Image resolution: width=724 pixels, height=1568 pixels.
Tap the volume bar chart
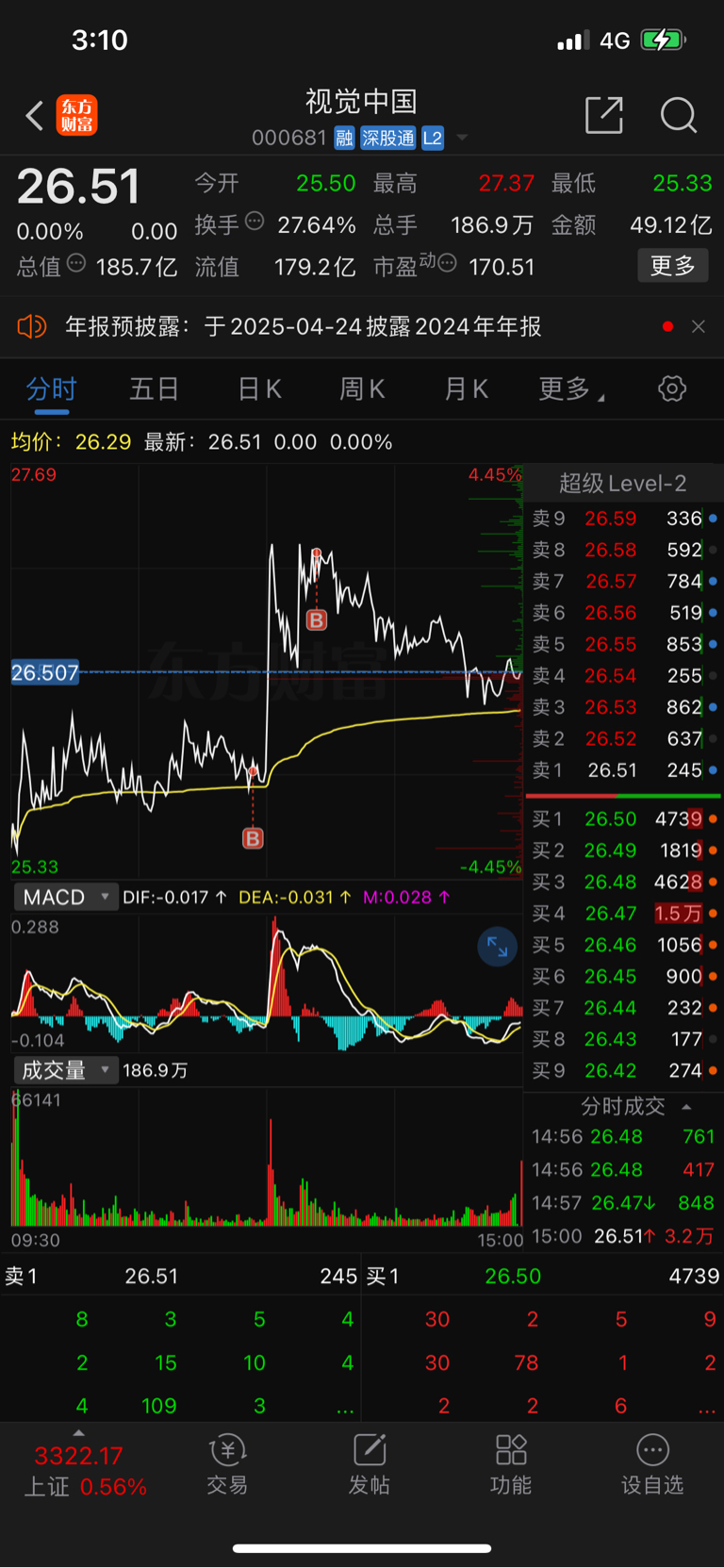[267, 1157]
